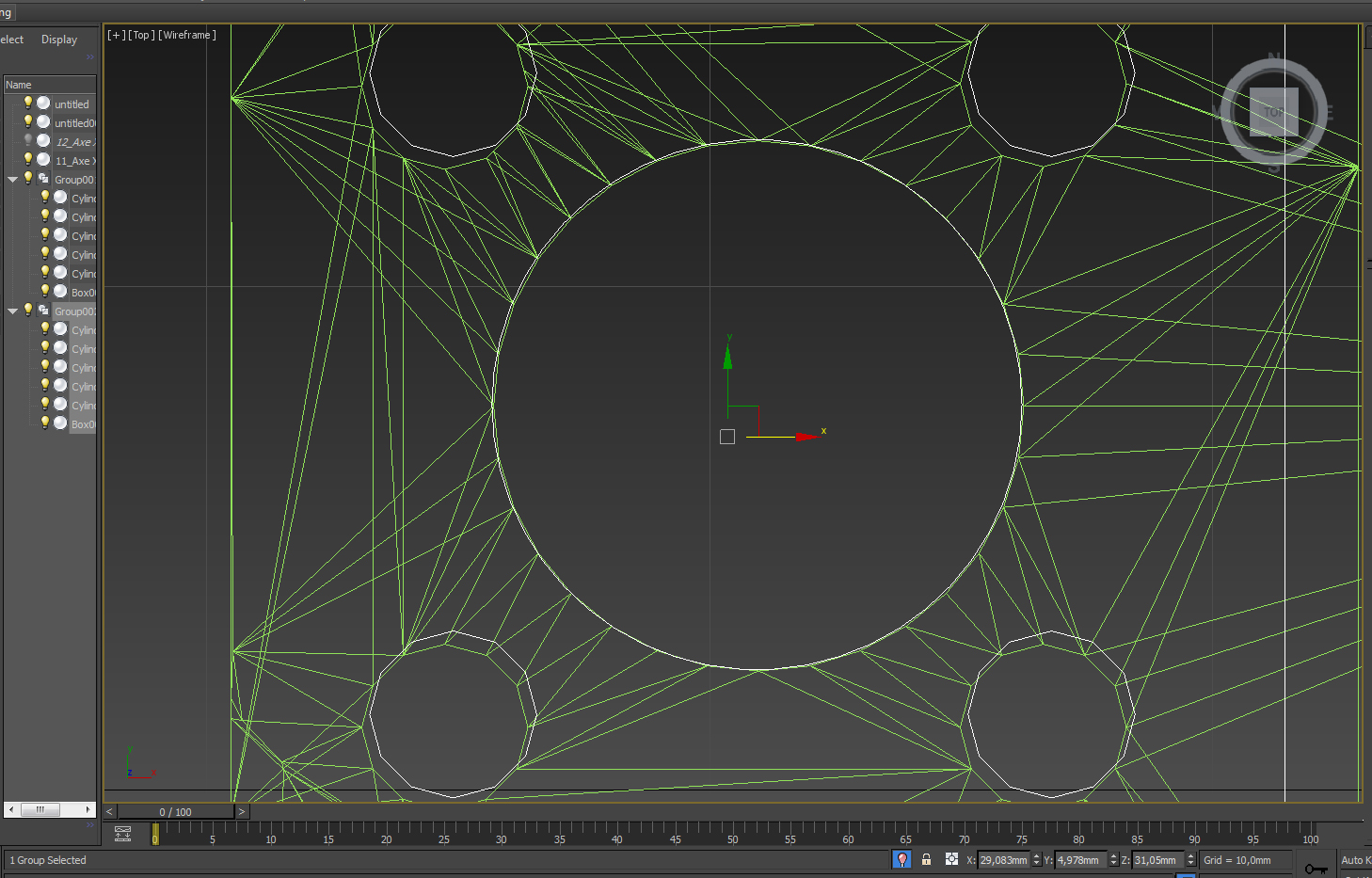Toggle Group002 visibility lightbulb
Viewport: 1372px width, 878px height.
(28, 311)
